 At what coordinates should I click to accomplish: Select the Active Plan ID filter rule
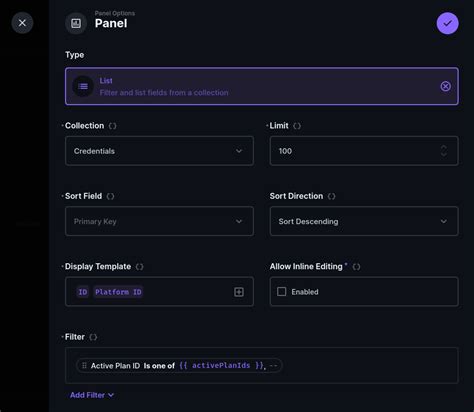pyautogui.click(x=179, y=366)
